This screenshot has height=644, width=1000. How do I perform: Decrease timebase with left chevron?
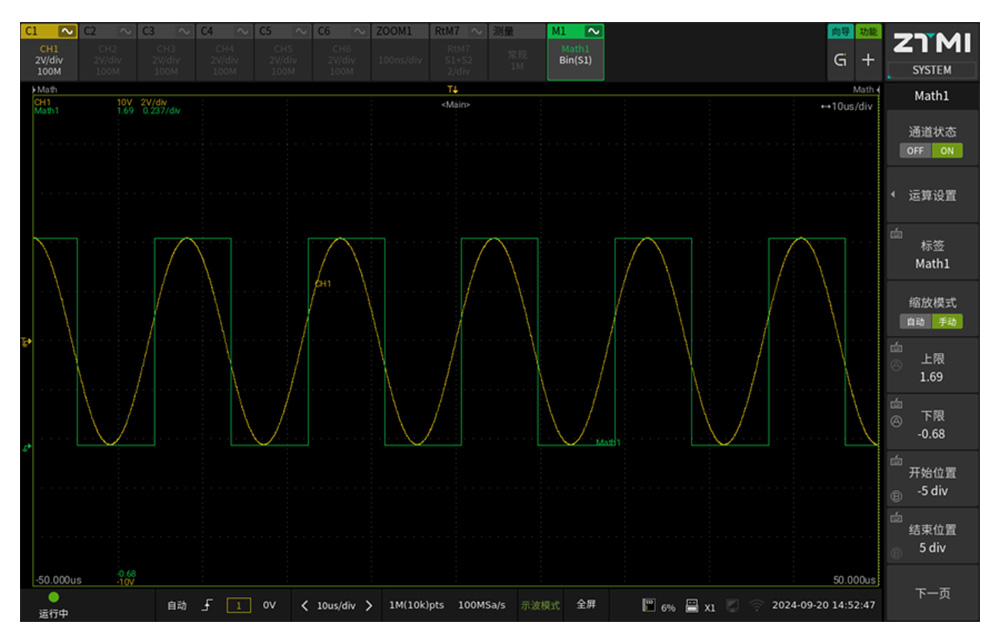[x=304, y=605]
